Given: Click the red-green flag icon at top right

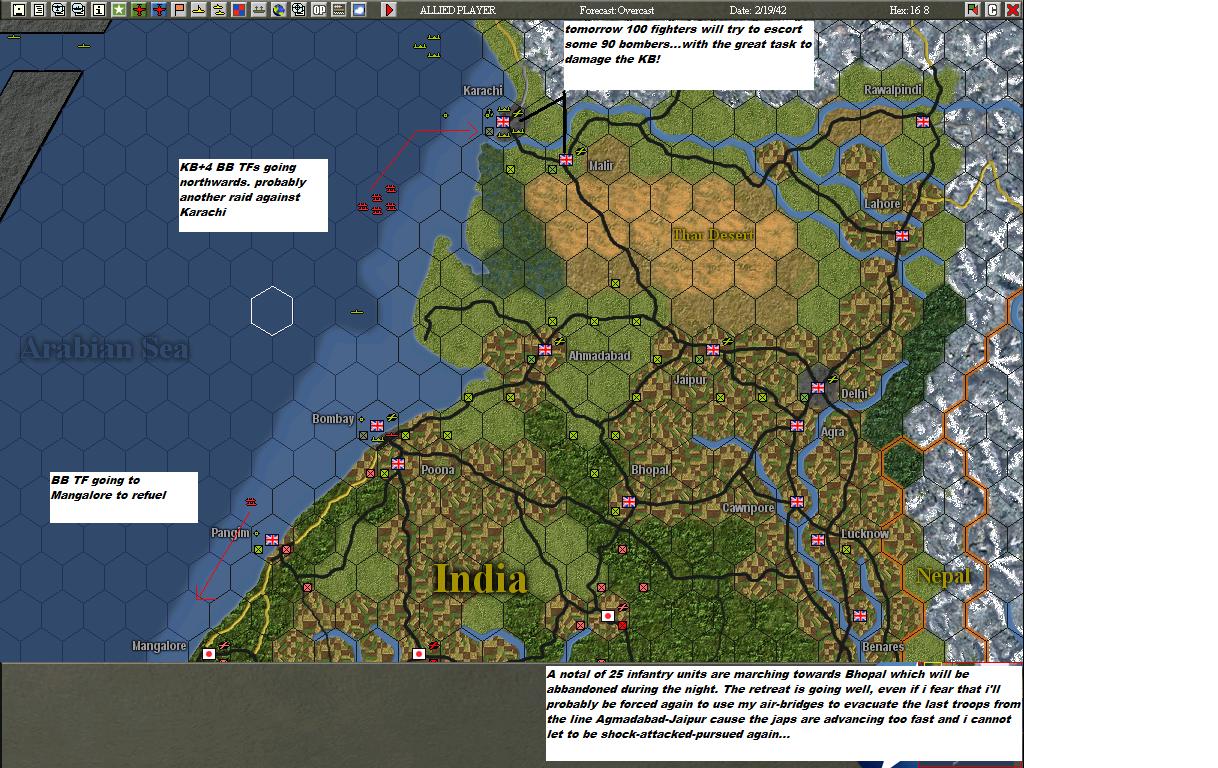Looking at the screenshot, I should coord(974,10).
